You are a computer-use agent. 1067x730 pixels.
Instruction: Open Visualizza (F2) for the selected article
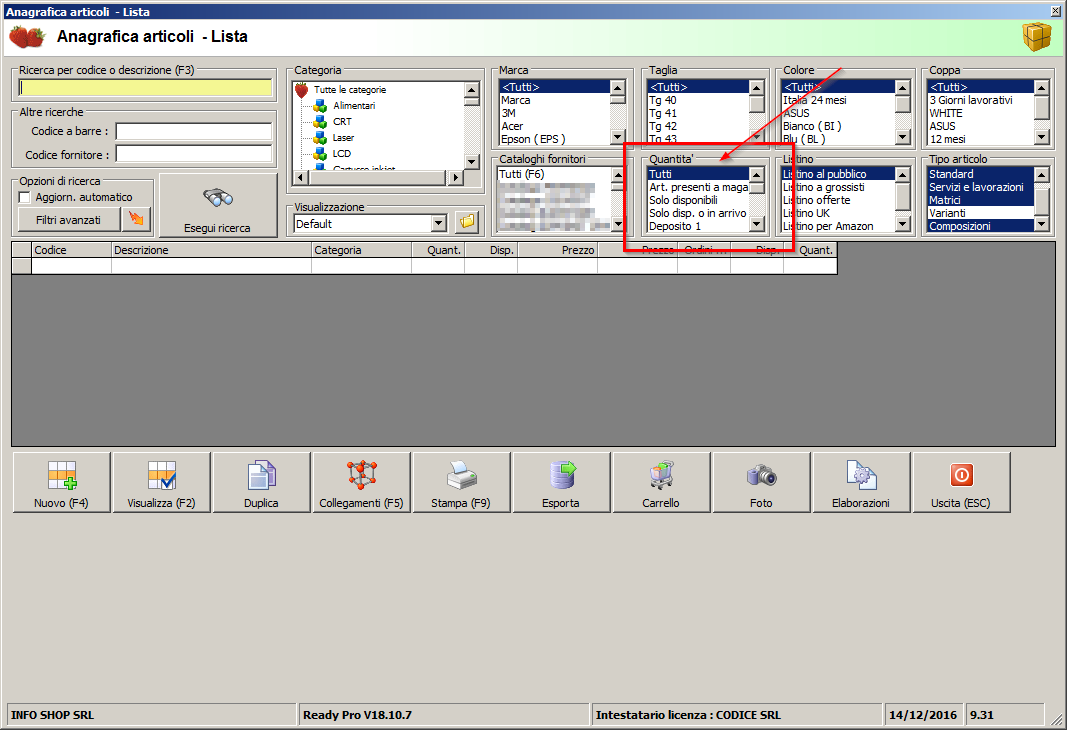(x=161, y=482)
